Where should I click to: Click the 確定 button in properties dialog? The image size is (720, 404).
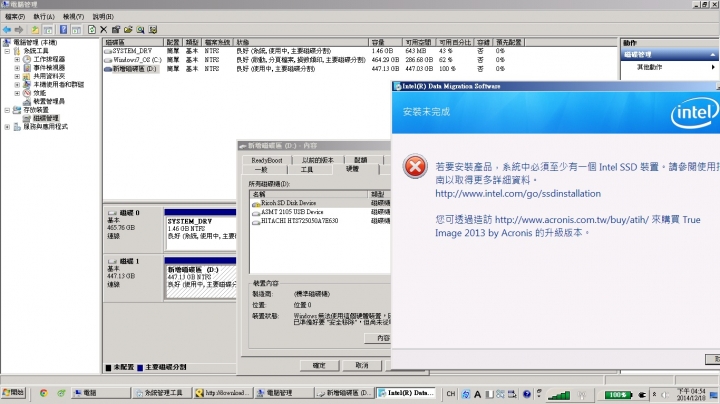tap(319, 365)
